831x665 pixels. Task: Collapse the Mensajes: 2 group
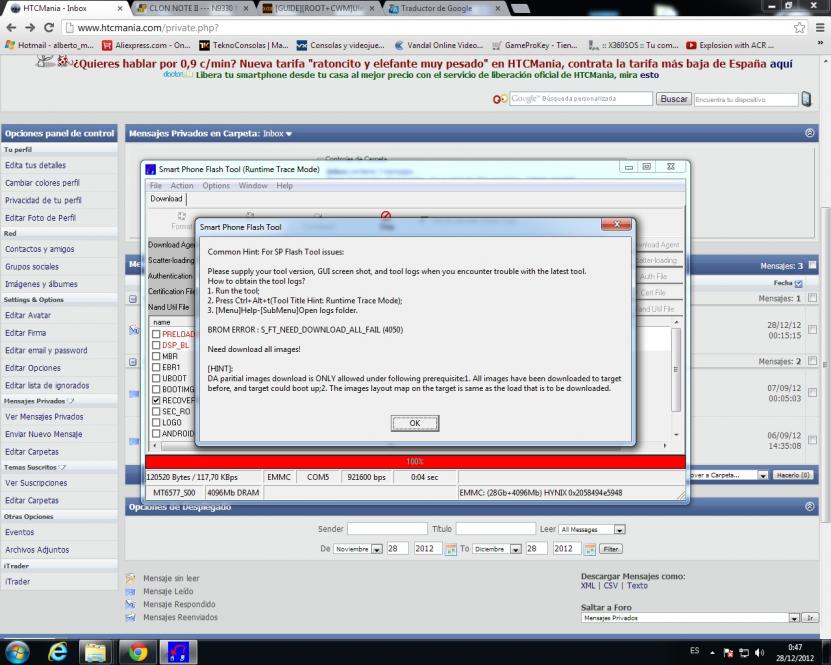(132, 362)
